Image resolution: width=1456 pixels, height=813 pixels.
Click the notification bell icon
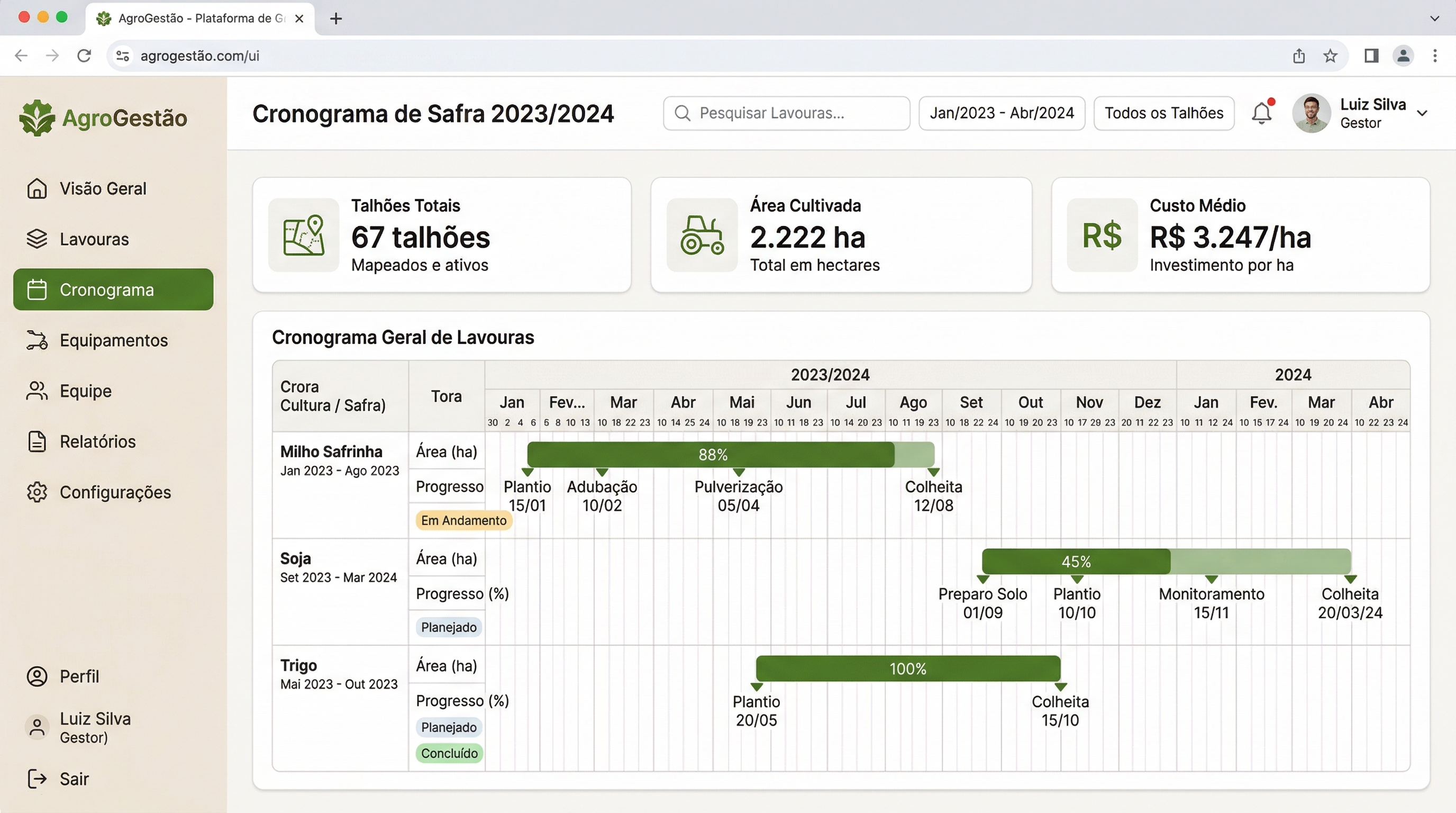[x=1261, y=113]
